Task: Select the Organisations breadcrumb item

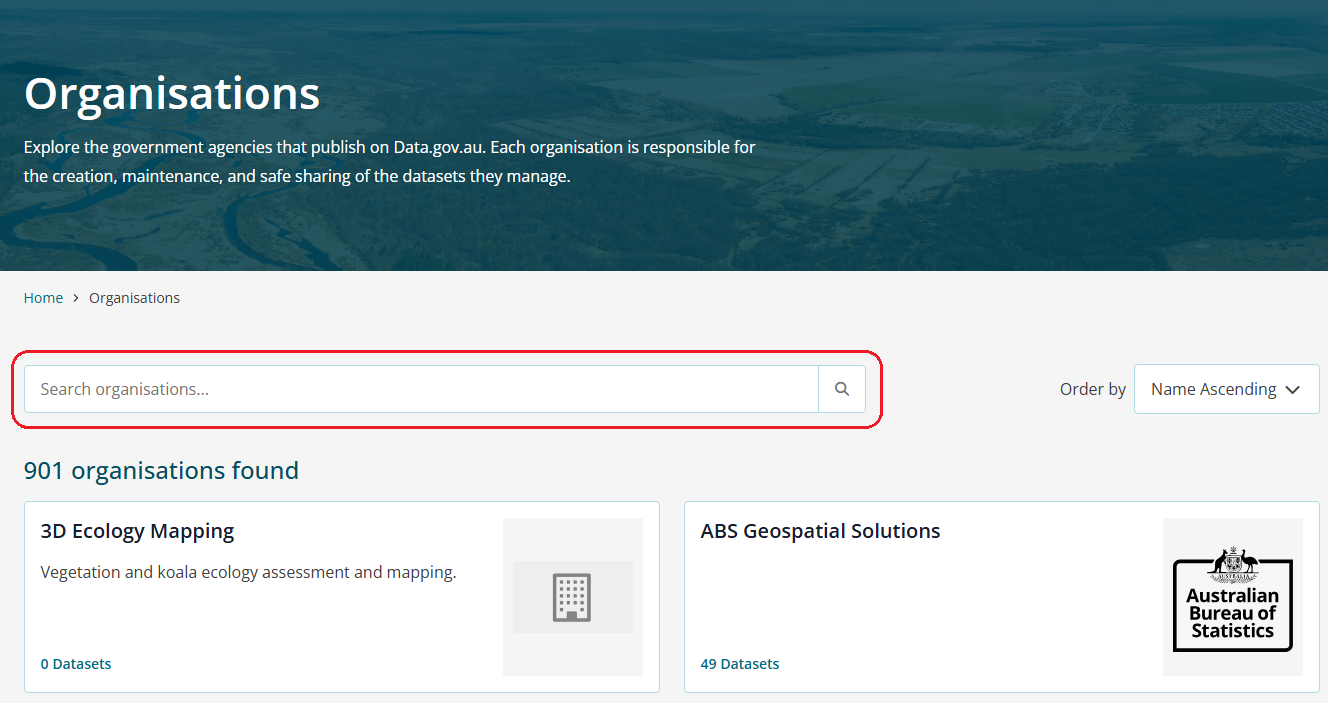Action: click(134, 298)
